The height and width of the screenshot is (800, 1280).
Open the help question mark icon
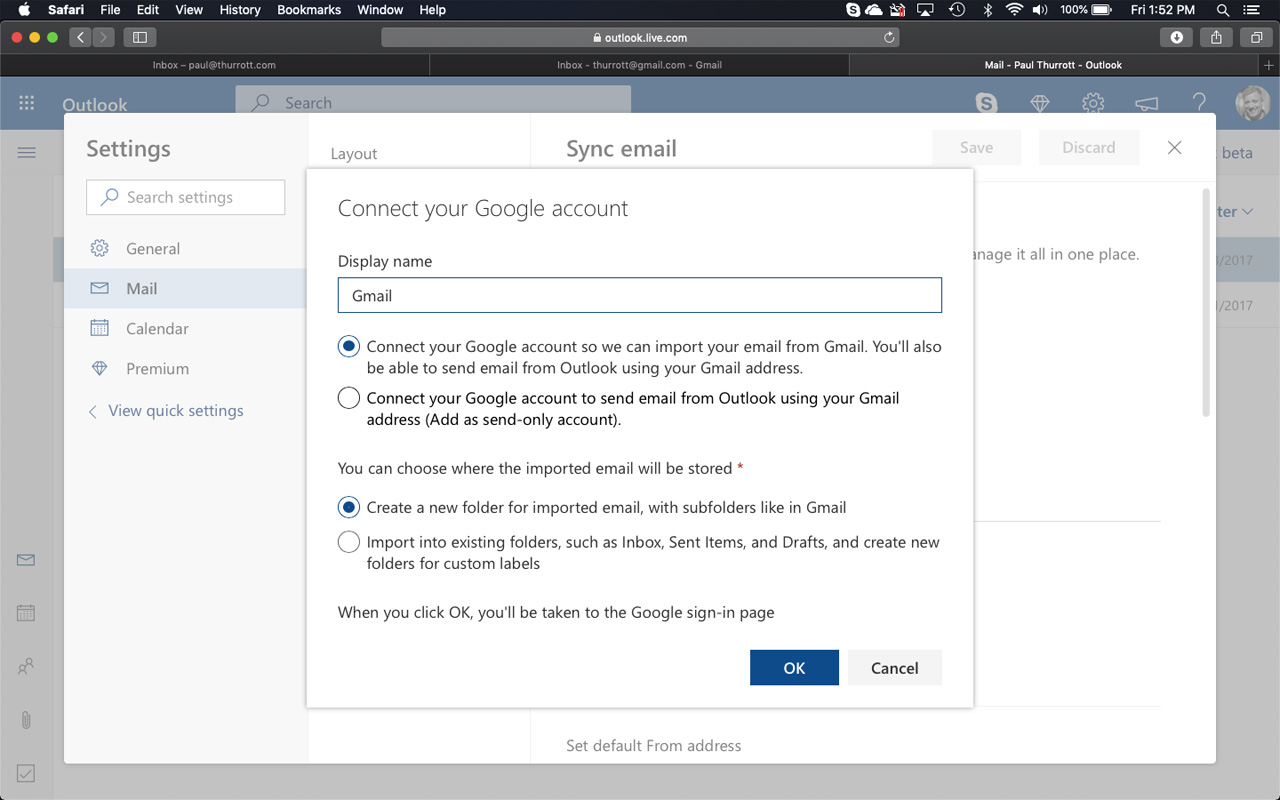pyautogui.click(x=1199, y=103)
